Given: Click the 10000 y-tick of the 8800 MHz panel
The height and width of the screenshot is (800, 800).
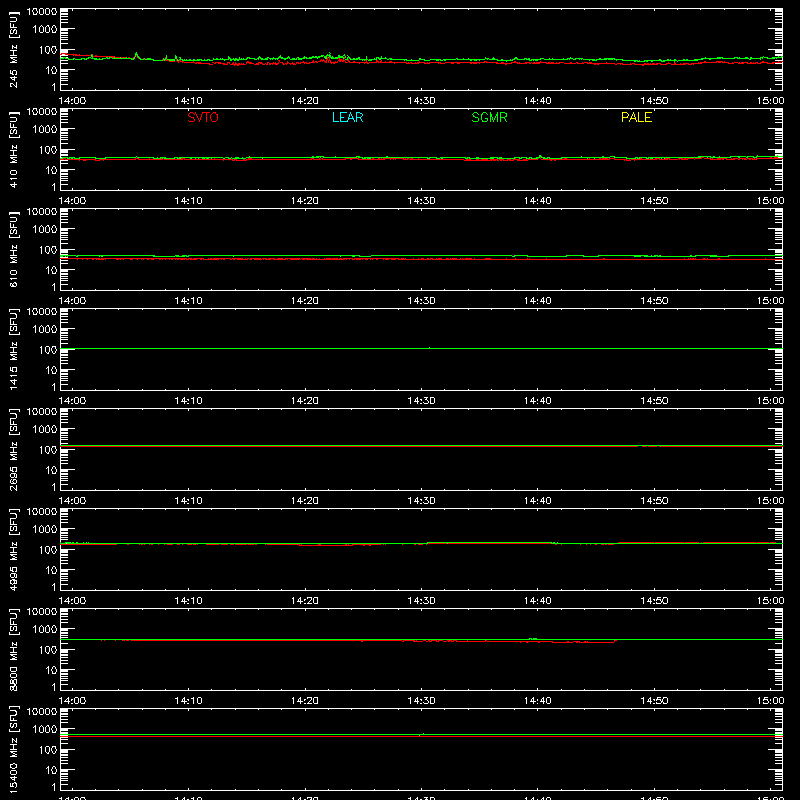Looking at the screenshot, I should 42,612.
